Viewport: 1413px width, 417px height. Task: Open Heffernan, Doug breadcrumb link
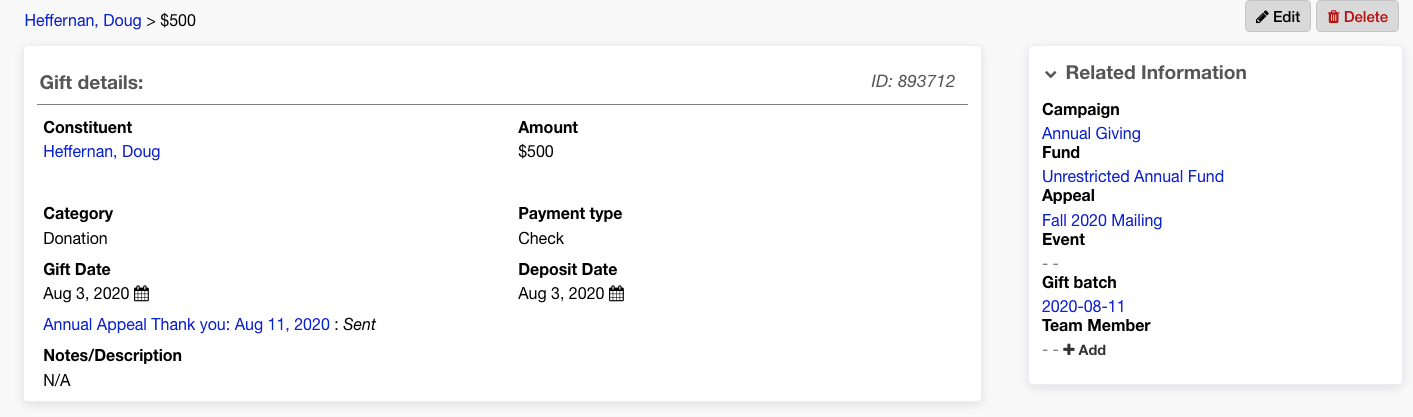click(83, 20)
